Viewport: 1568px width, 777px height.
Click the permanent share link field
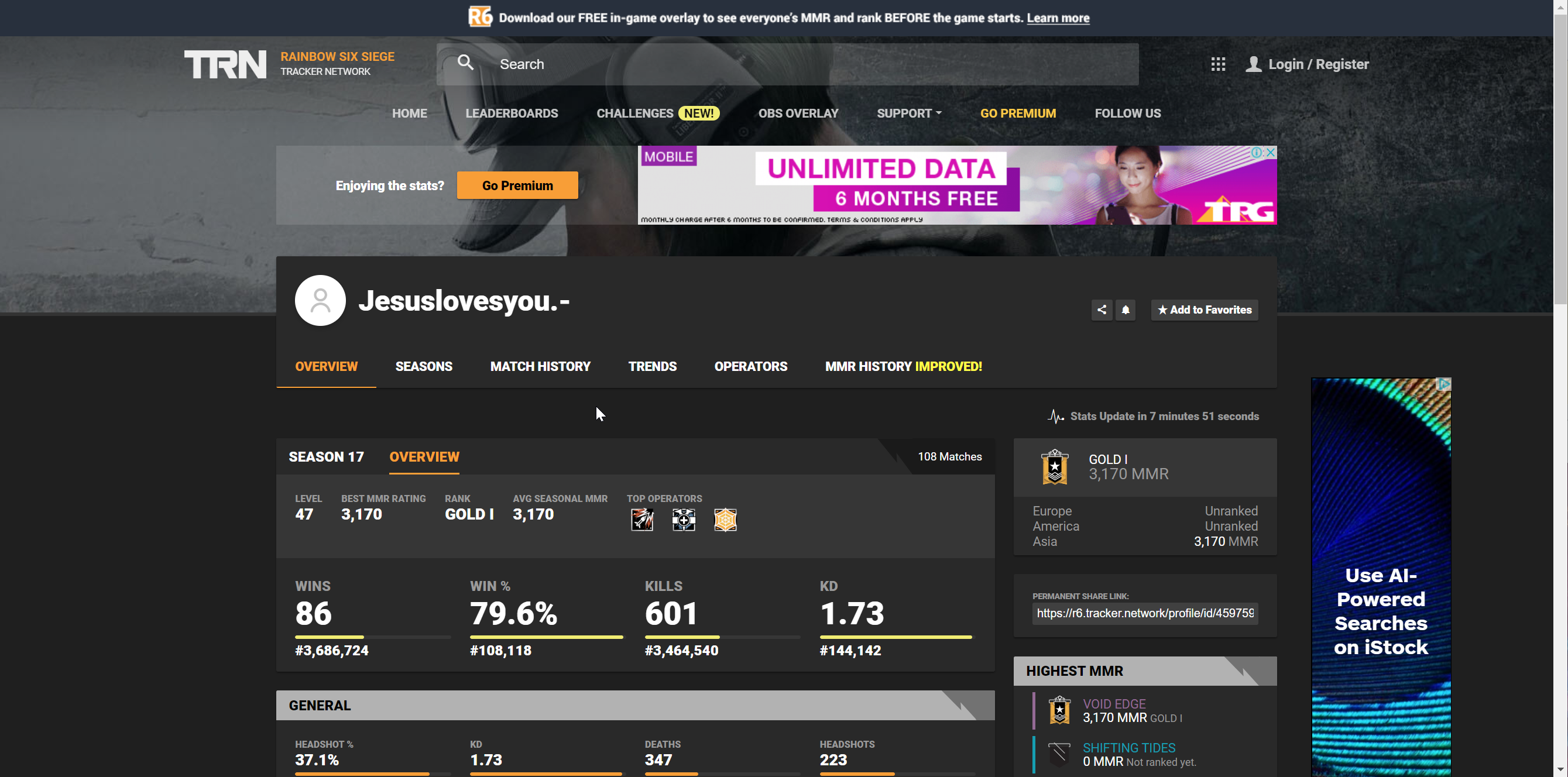[1144, 613]
